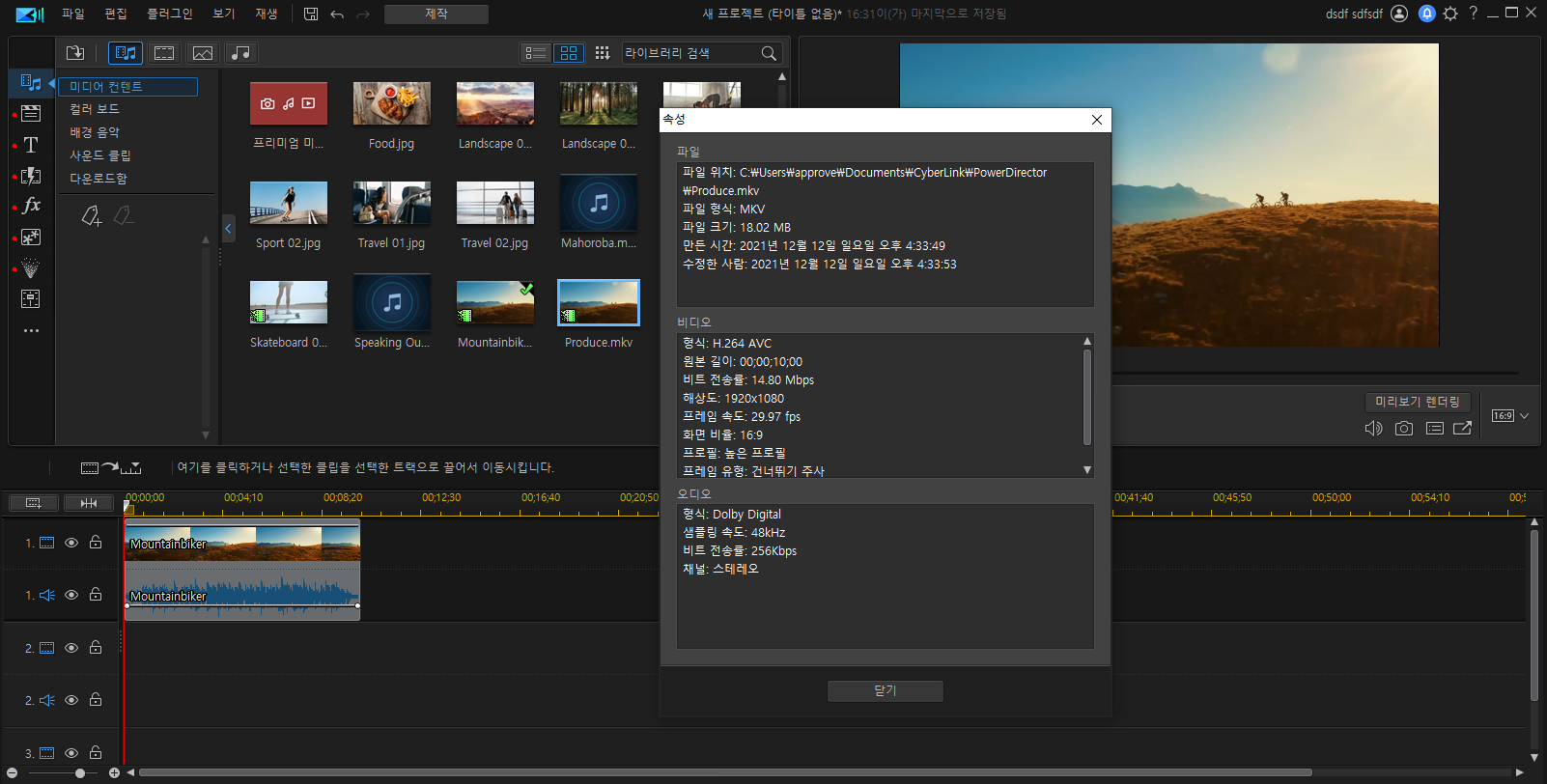Image resolution: width=1547 pixels, height=784 pixels.
Task: Click the volume speaker icon under preview
Action: pyautogui.click(x=1373, y=428)
